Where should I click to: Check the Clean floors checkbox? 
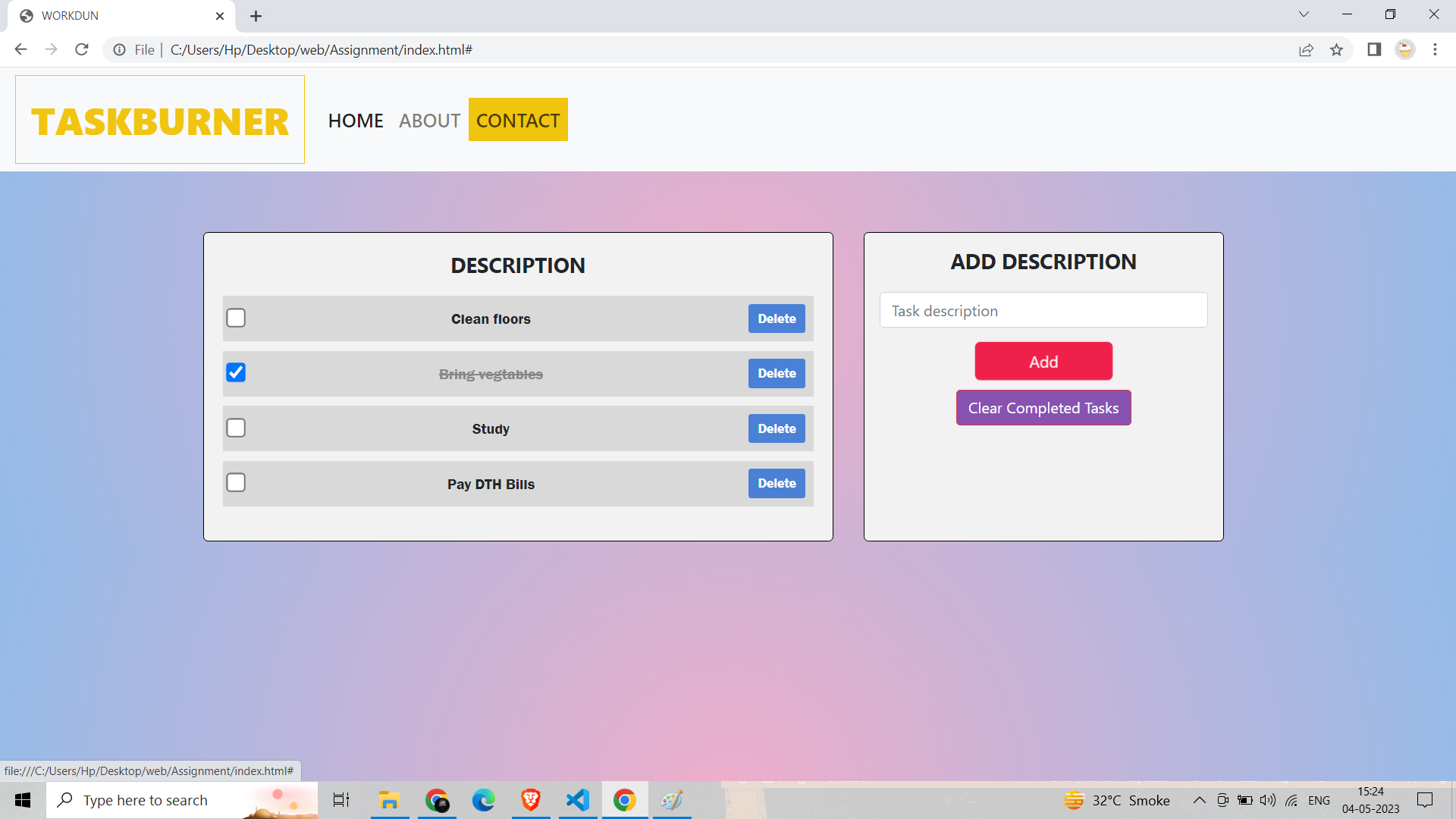(236, 318)
